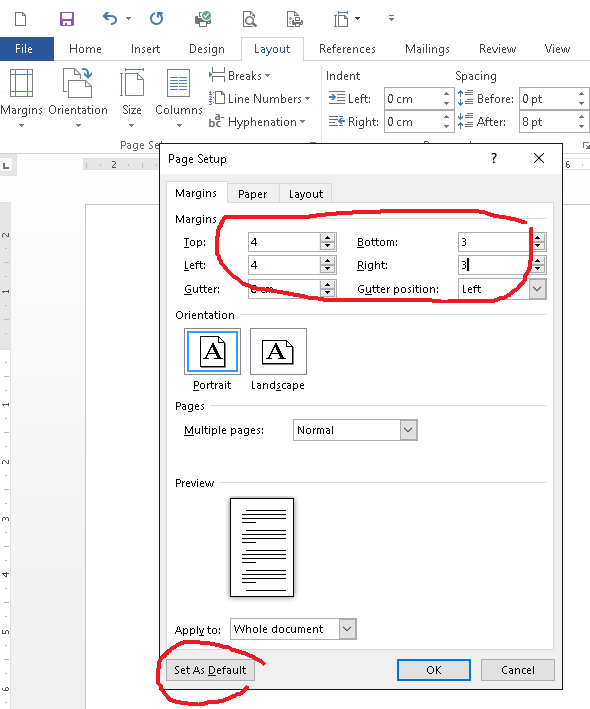This screenshot has height=709, width=590.
Task: Open the Margins ribbon button
Action: coord(21,98)
